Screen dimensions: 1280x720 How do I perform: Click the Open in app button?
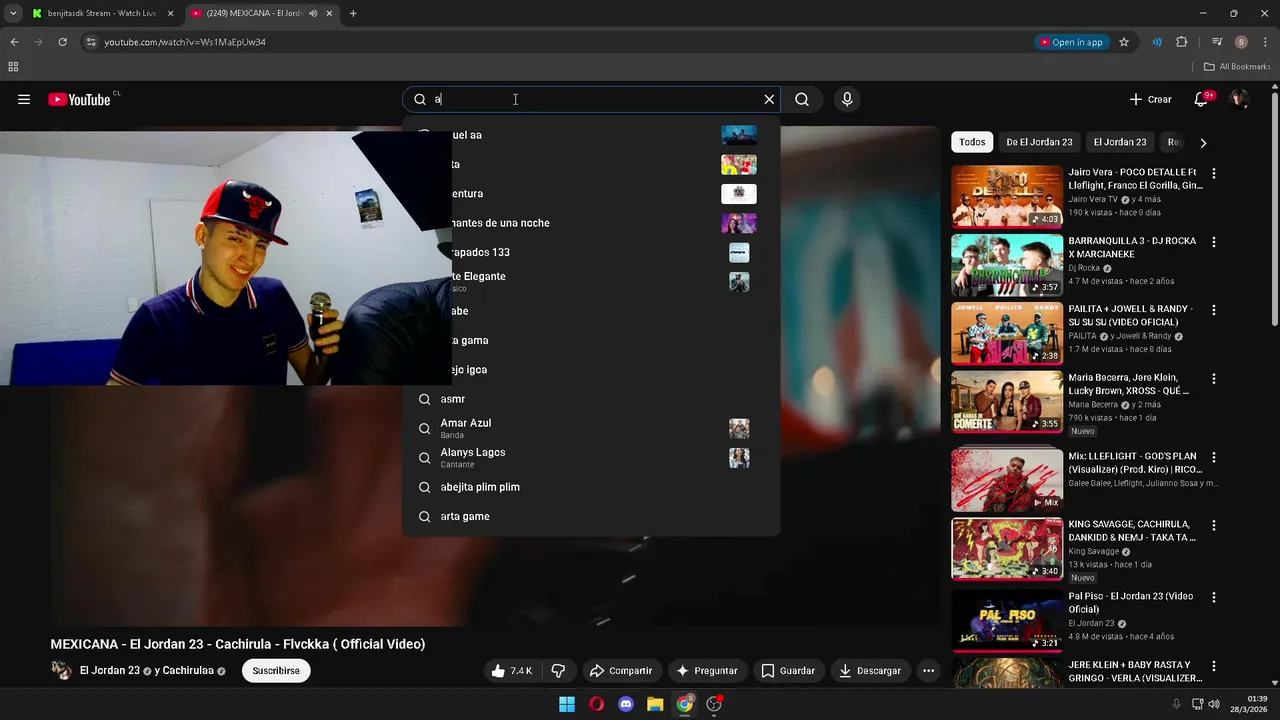point(1071,42)
